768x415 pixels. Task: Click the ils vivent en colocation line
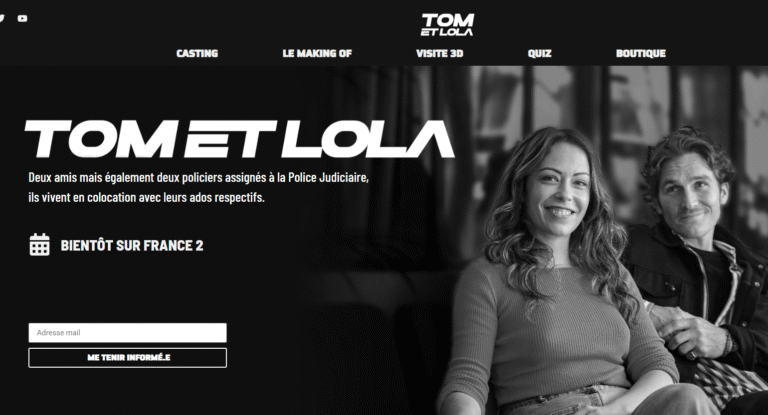pyautogui.click(x=146, y=197)
